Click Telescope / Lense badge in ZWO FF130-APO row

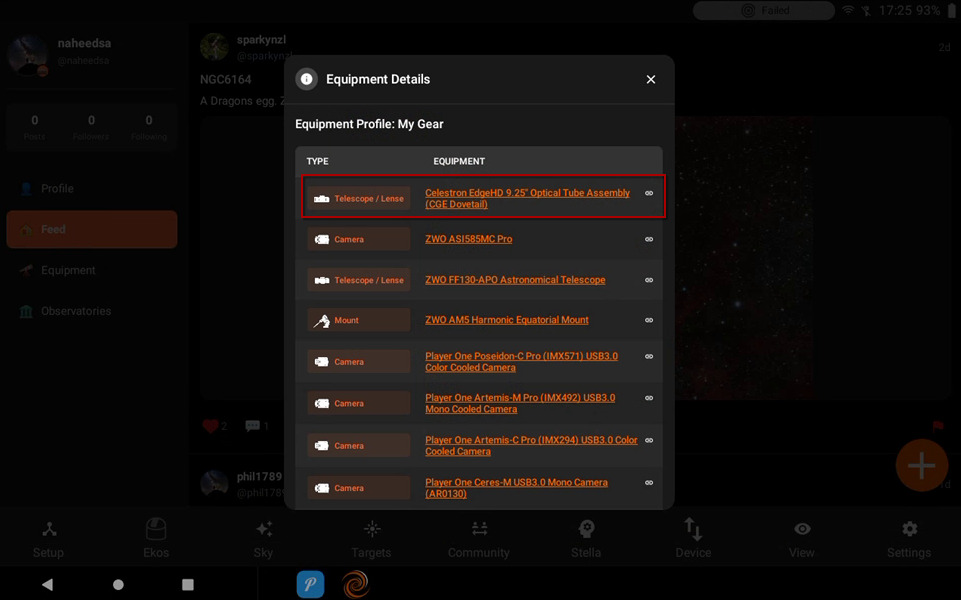[x=359, y=280]
